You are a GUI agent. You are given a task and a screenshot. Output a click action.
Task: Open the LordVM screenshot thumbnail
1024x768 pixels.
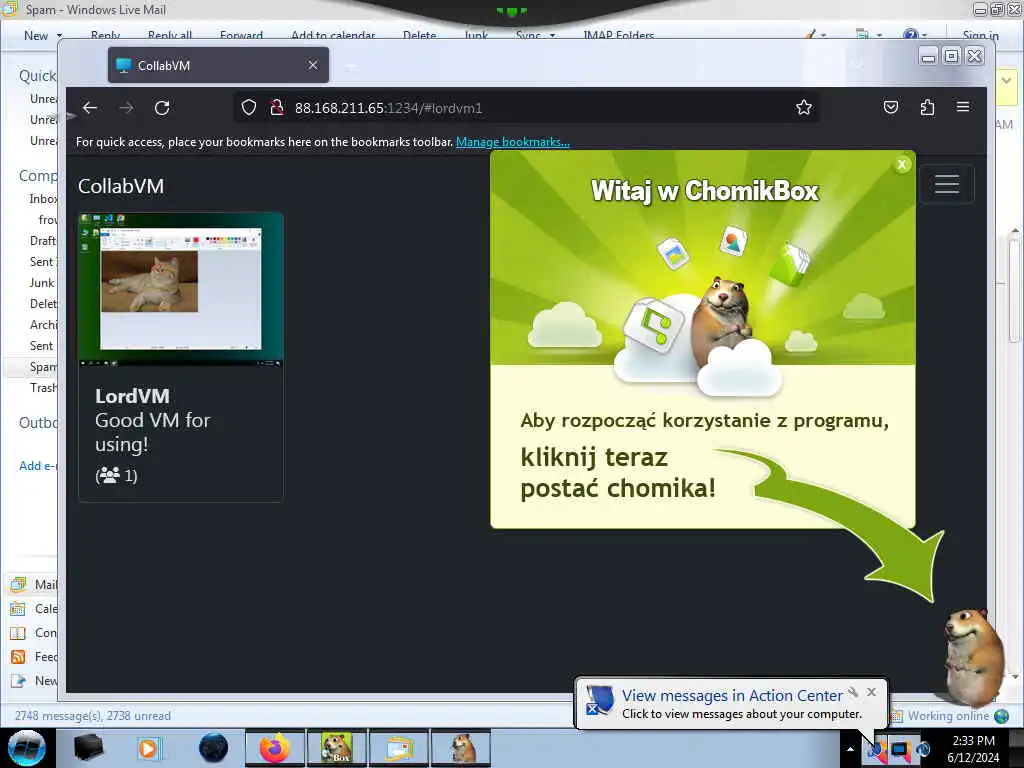[x=181, y=289]
